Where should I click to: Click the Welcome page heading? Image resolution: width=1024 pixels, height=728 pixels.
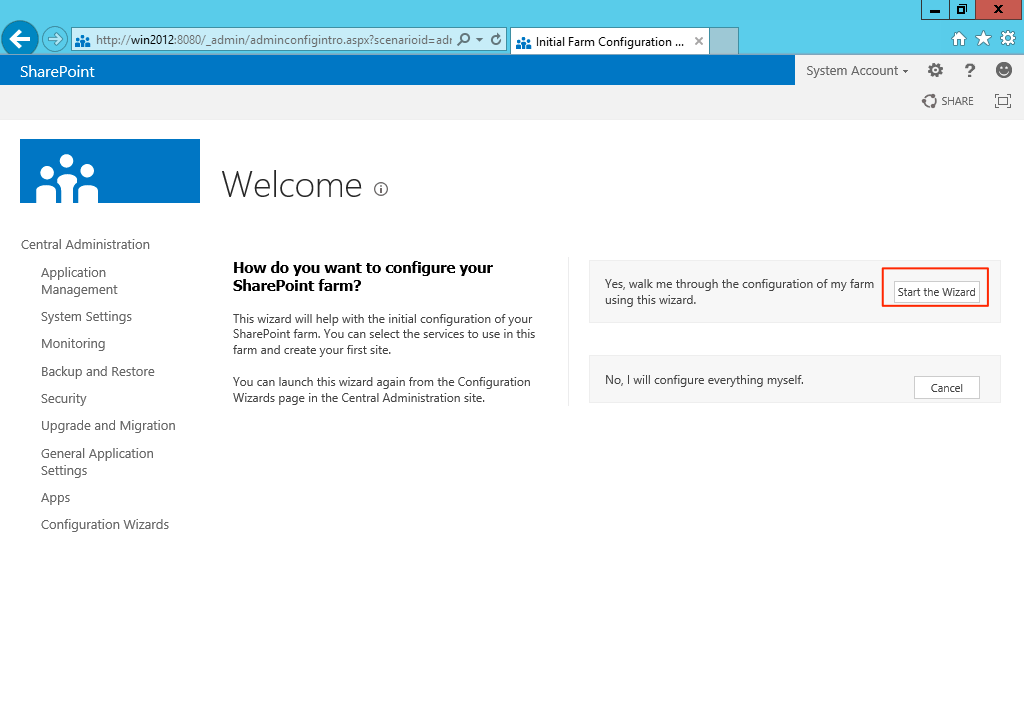(x=291, y=185)
